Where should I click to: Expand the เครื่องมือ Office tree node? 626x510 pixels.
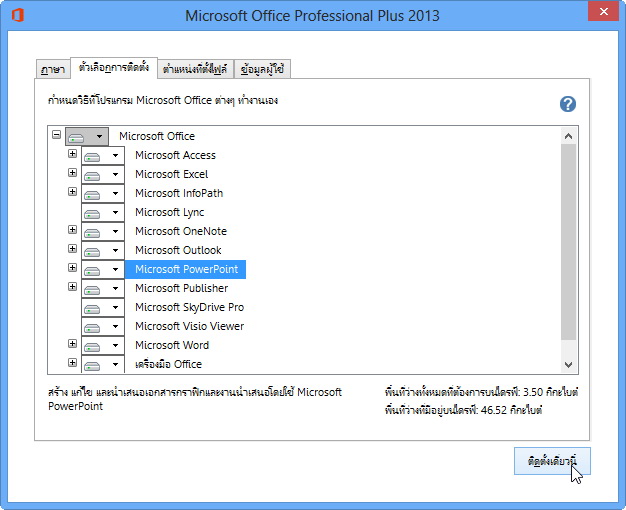tap(72, 362)
